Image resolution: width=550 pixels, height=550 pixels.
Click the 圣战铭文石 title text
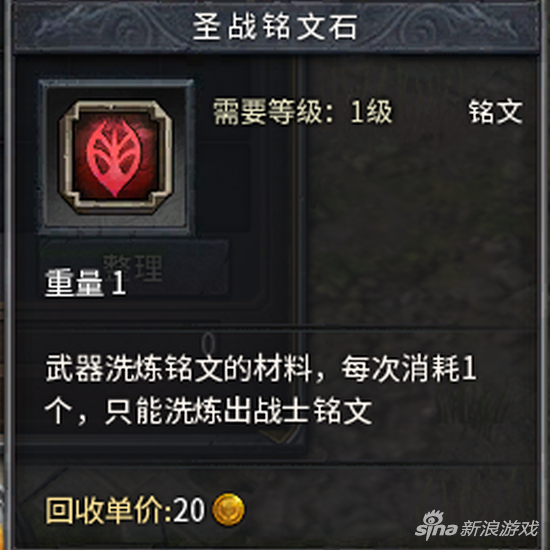tap(275, 27)
